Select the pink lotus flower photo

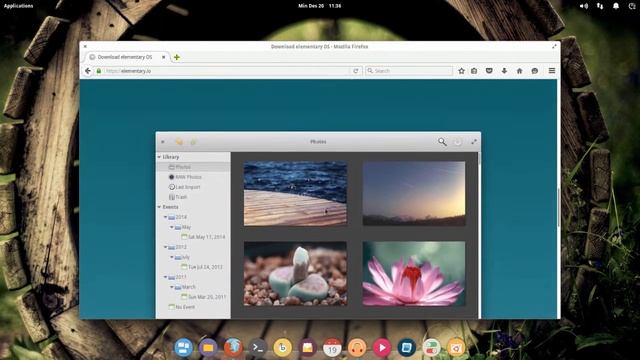[414, 273]
